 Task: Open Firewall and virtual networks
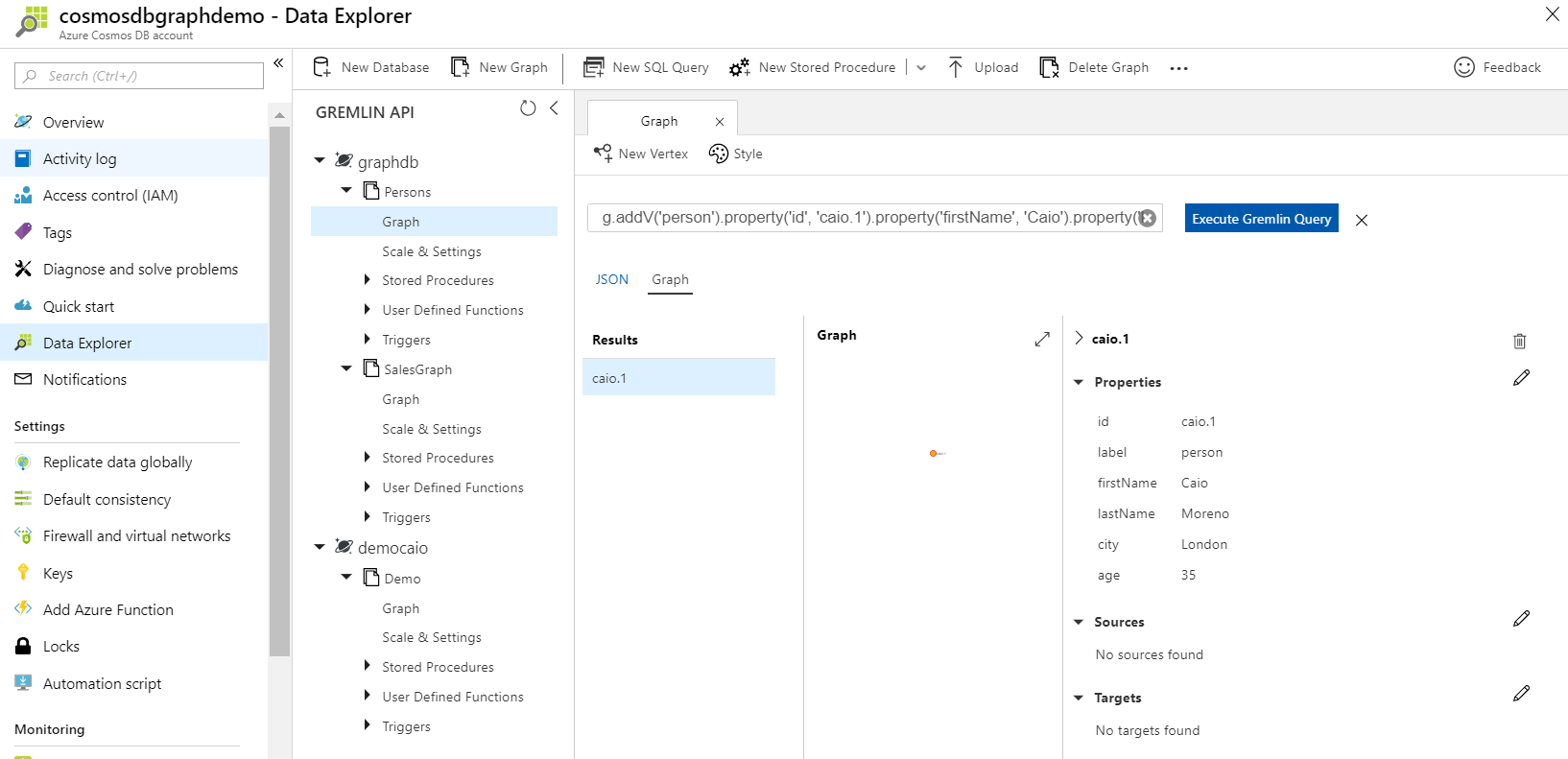(134, 535)
